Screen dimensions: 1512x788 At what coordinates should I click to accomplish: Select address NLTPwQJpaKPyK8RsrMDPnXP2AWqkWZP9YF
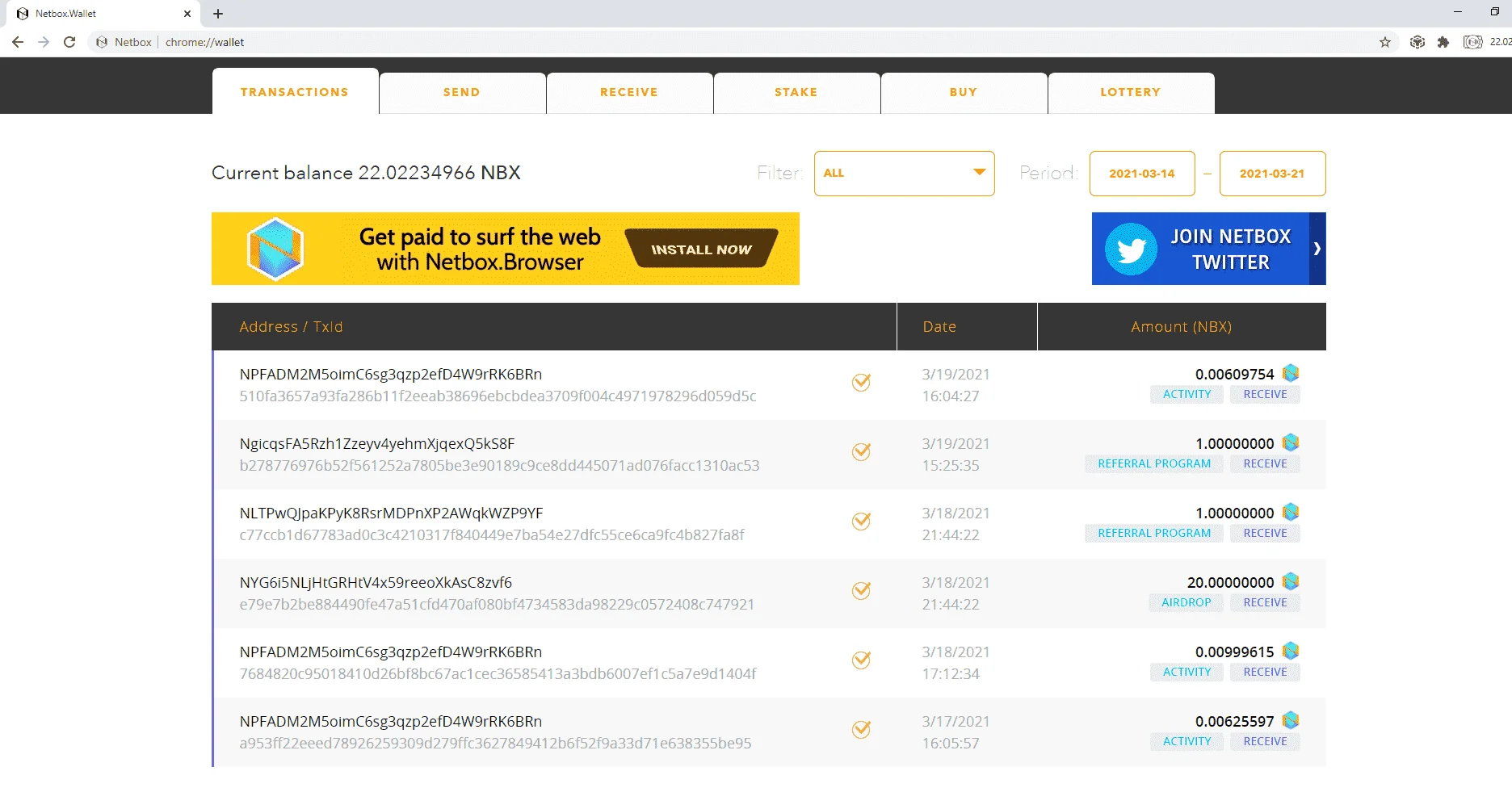391,513
